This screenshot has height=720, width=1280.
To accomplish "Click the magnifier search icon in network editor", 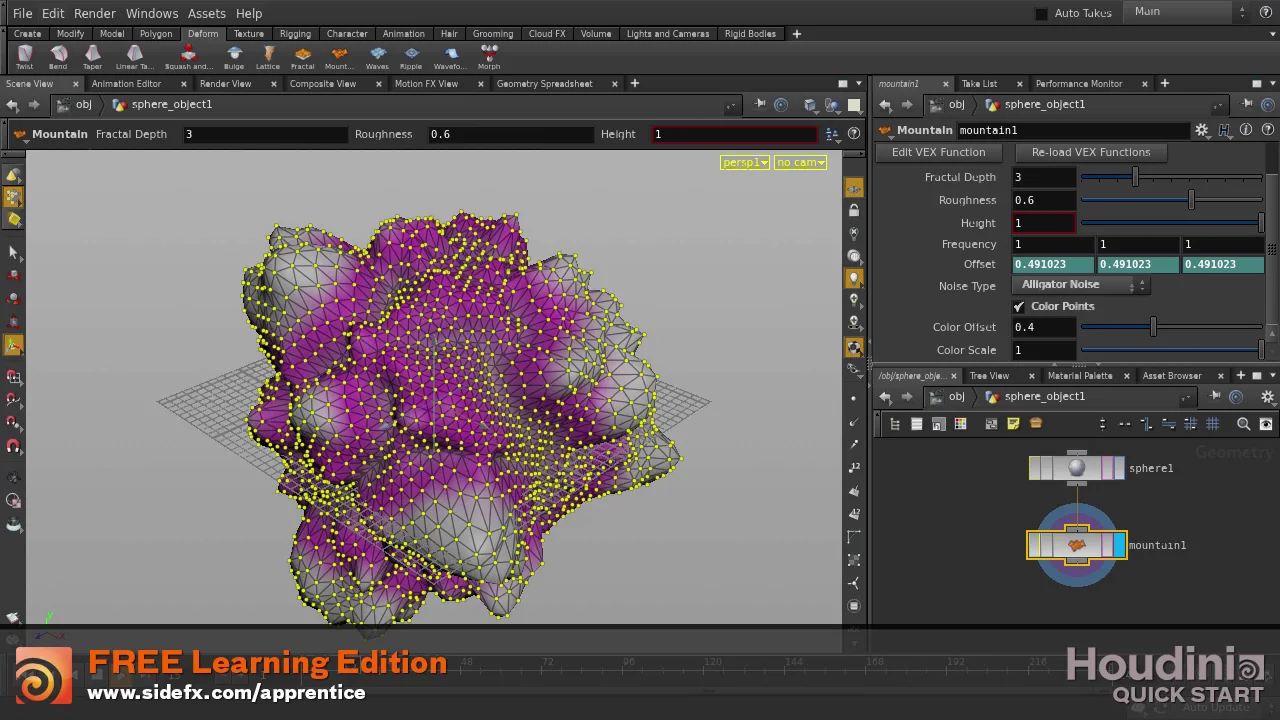I will click(1243, 424).
